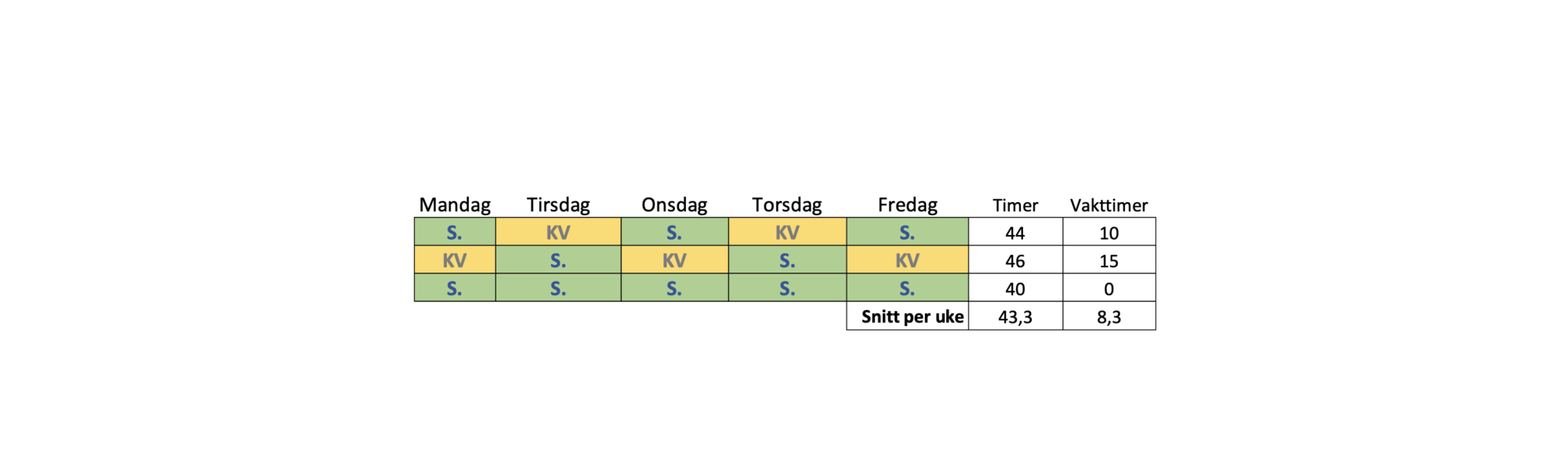Click the yellow KV cell under Mandag
The width and height of the screenshot is (1568, 470).
pyautogui.click(x=455, y=261)
